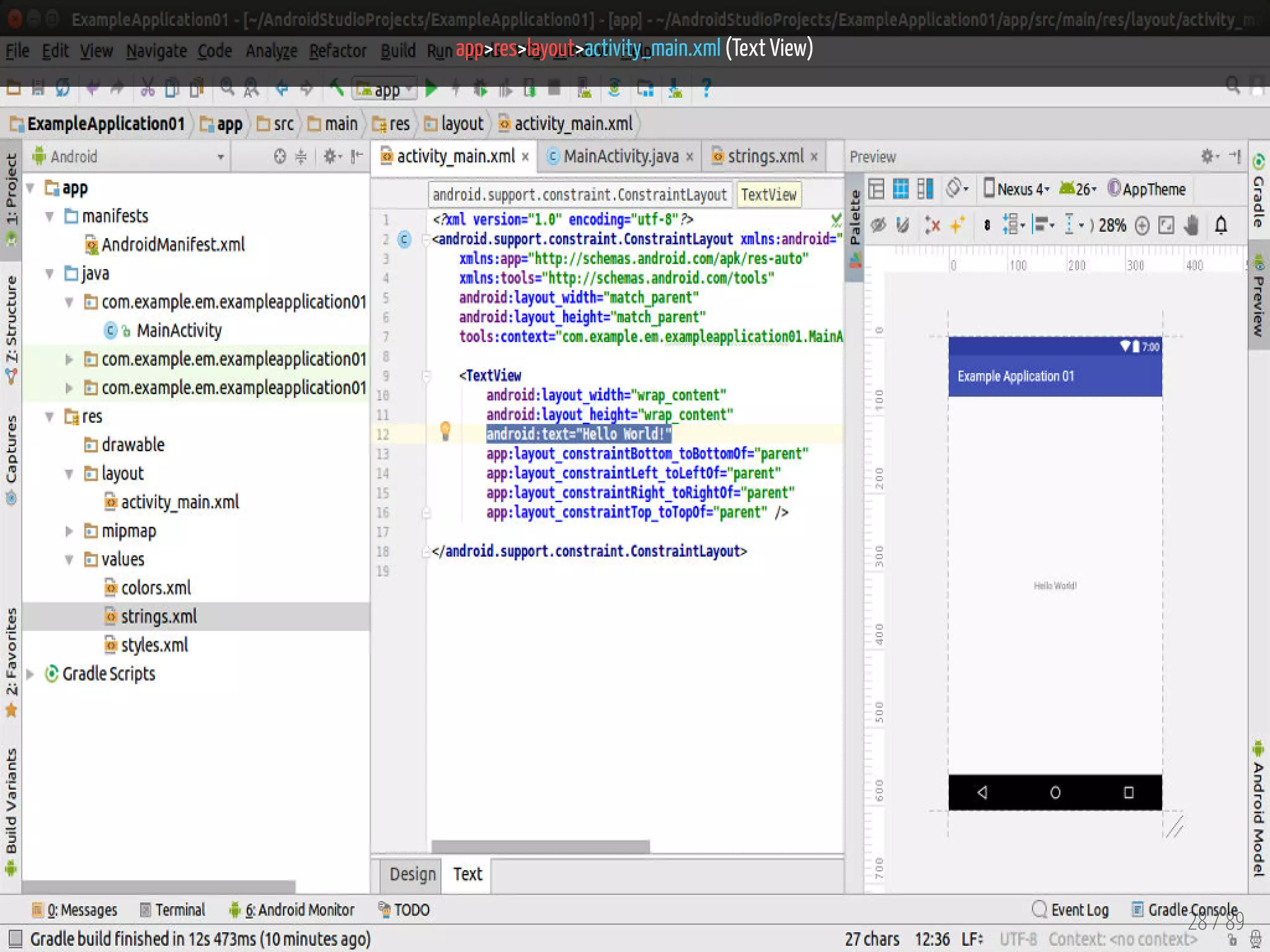The image size is (1270, 952).
Task: Click the Project panel settings gear icon
Action: click(x=331, y=157)
